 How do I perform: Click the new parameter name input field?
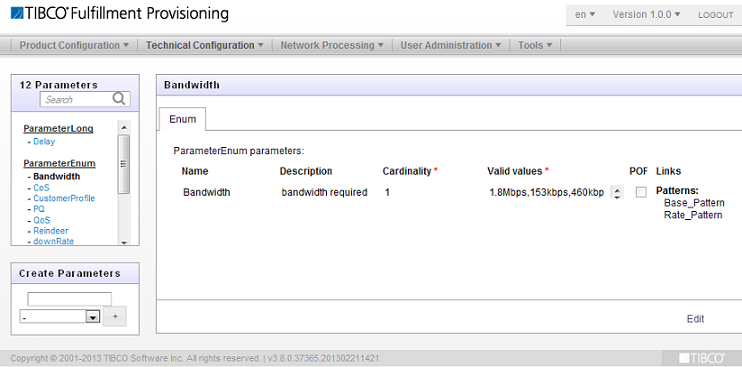click(70, 299)
